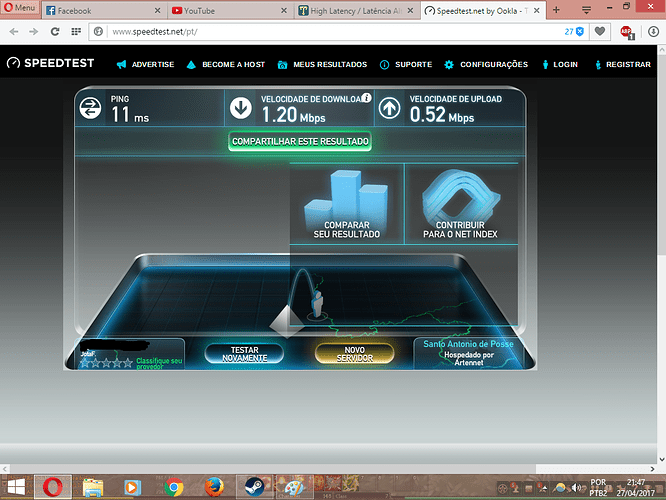Open Steam from the taskbar
The image size is (666, 500).
[x=254, y=487]
